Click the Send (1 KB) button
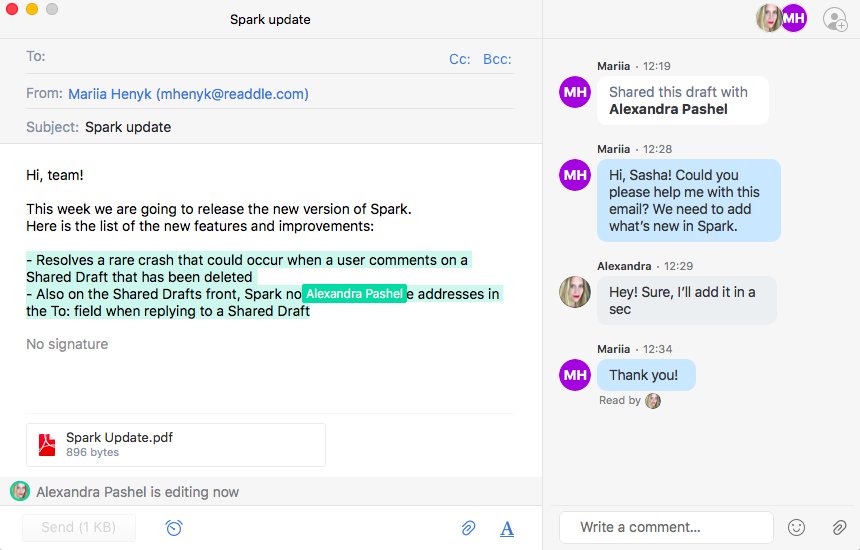Image resolution: width=860 pixels, height=550 pixels. point(79,528)
